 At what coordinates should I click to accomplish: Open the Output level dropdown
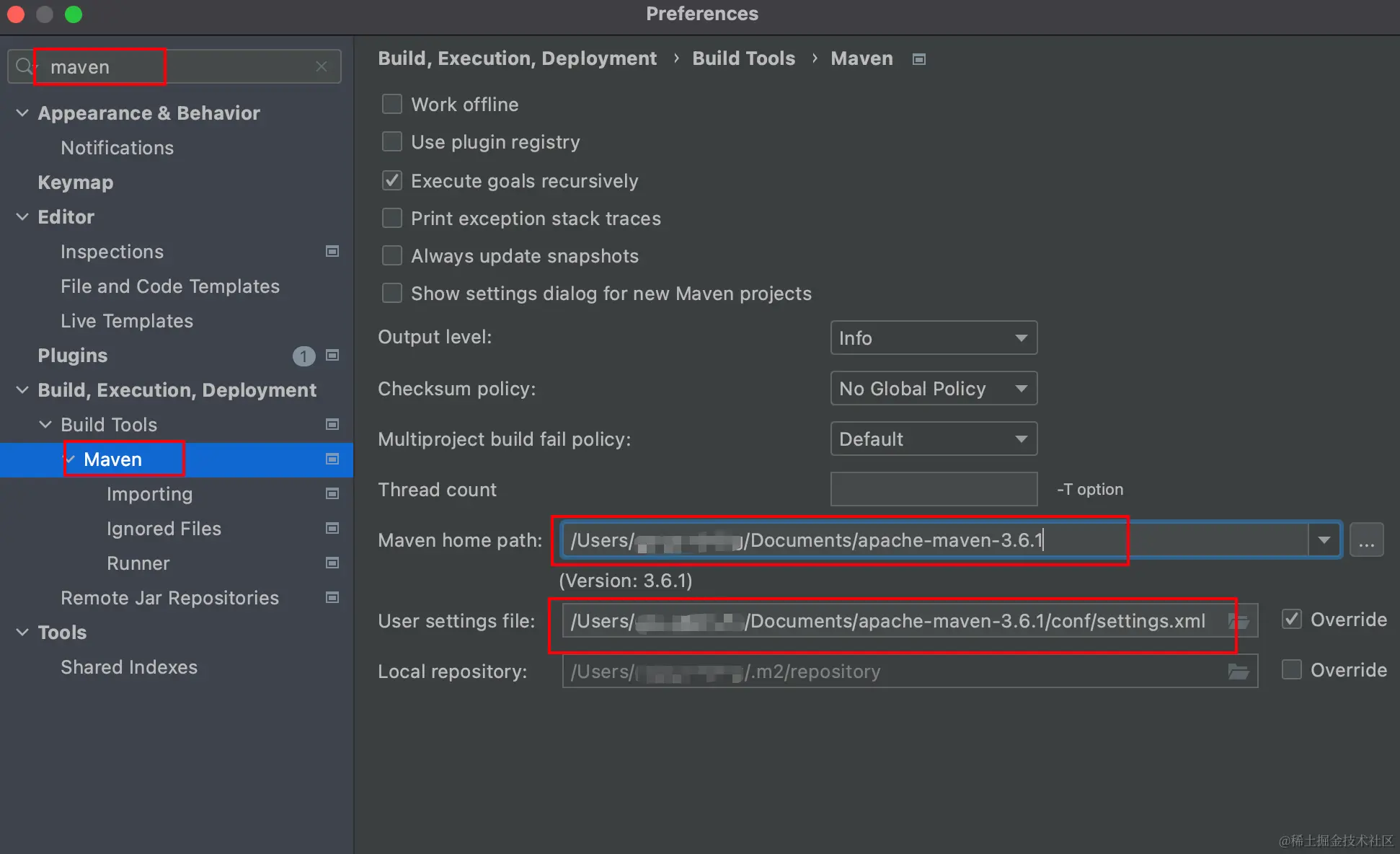point(933,338)
